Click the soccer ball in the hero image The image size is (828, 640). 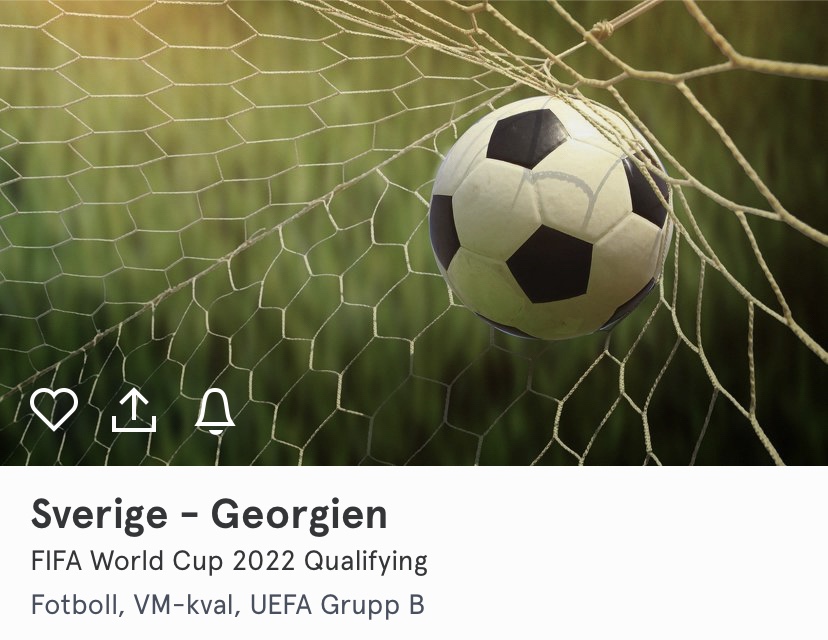tap(551, 218)
